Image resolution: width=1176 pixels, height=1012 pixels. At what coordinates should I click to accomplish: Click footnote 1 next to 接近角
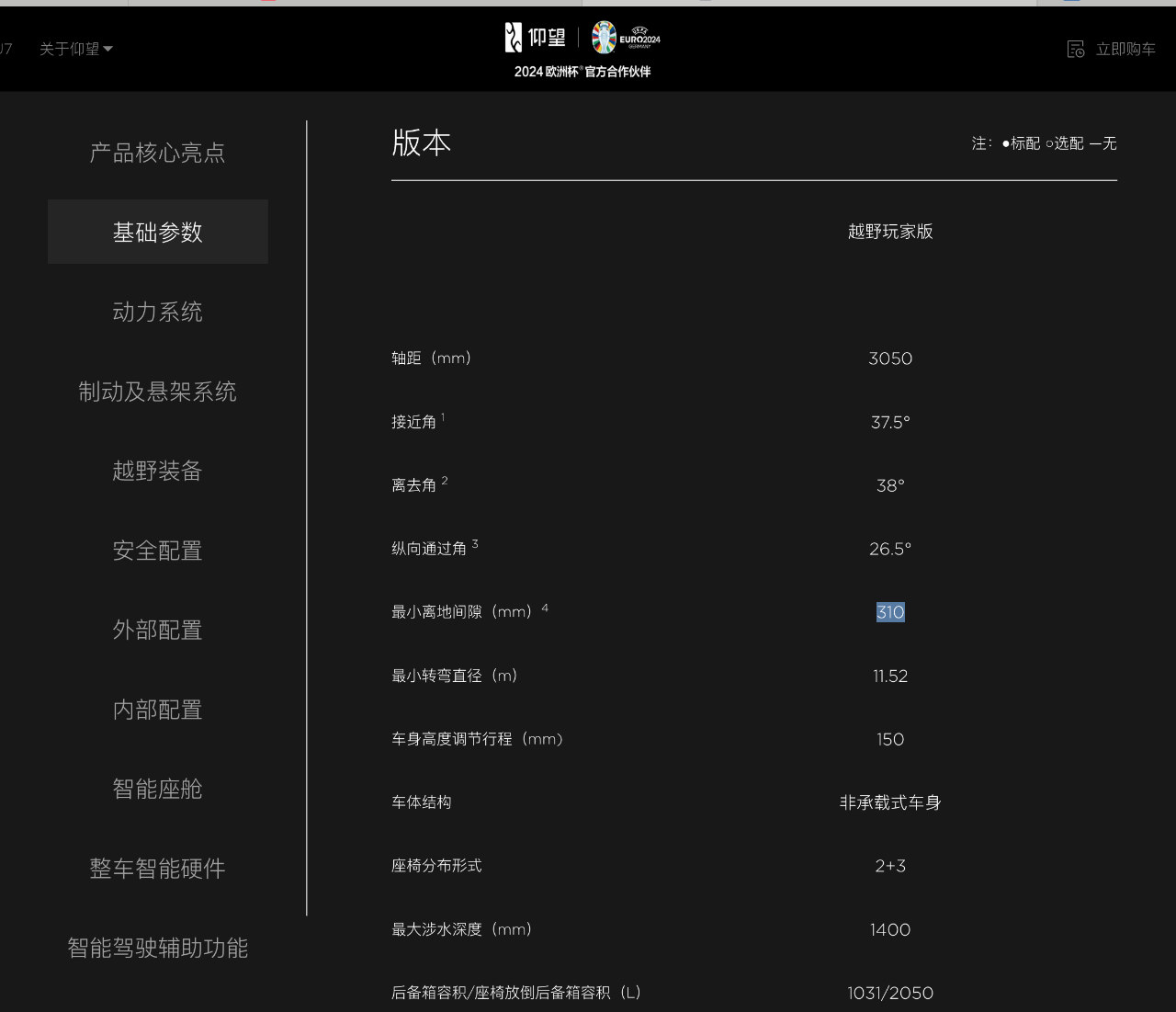tap(443, 417)
